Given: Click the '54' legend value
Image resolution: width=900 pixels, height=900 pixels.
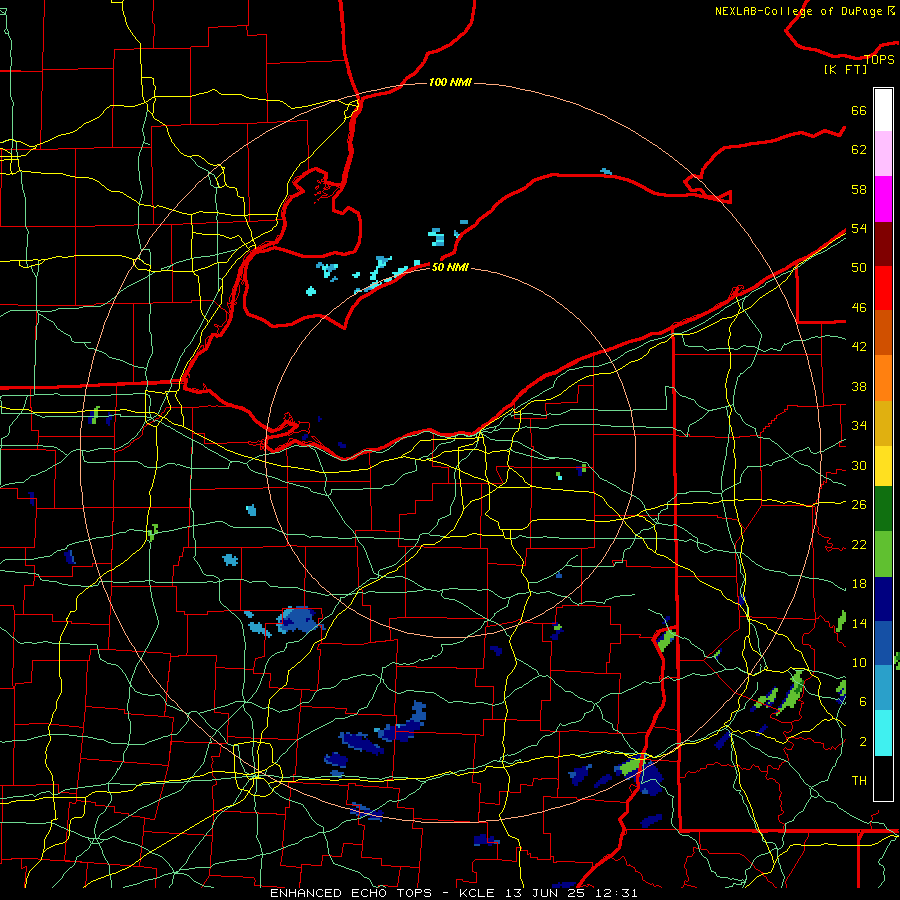Looking at the screenshot, I should pyautogui.click(x=859, y=228).
